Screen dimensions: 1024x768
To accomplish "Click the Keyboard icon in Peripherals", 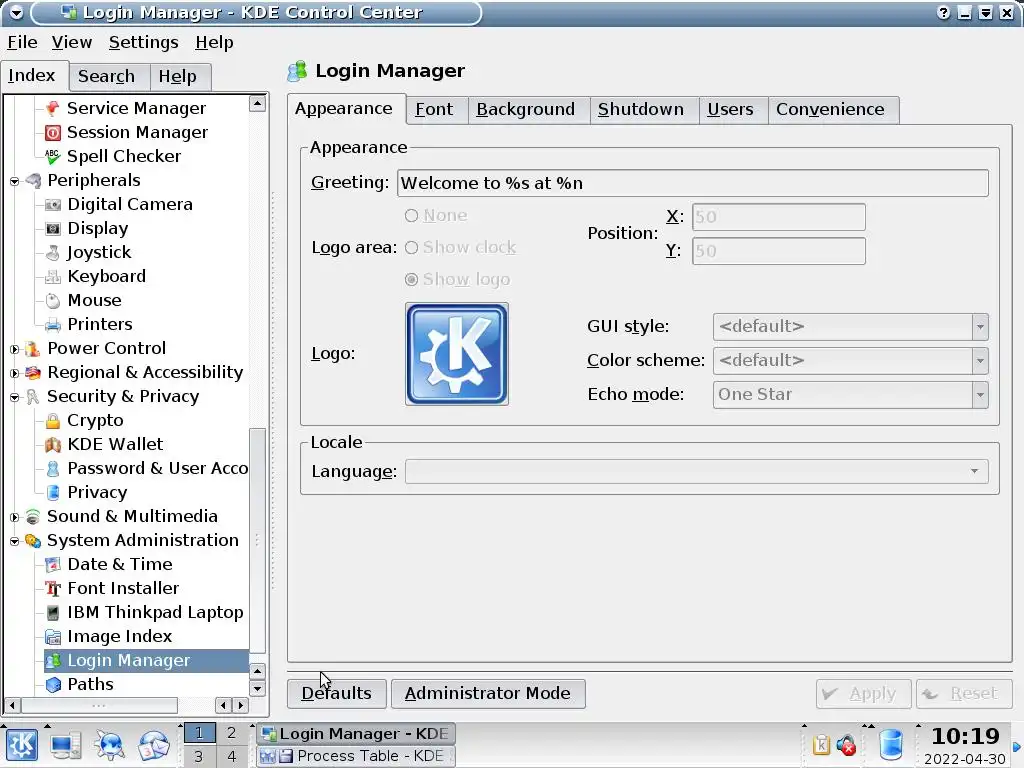I will pos(53,277).
